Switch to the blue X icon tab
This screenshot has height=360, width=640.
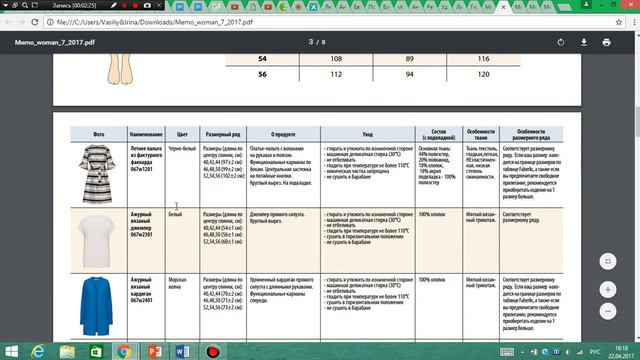click(313, 7)
